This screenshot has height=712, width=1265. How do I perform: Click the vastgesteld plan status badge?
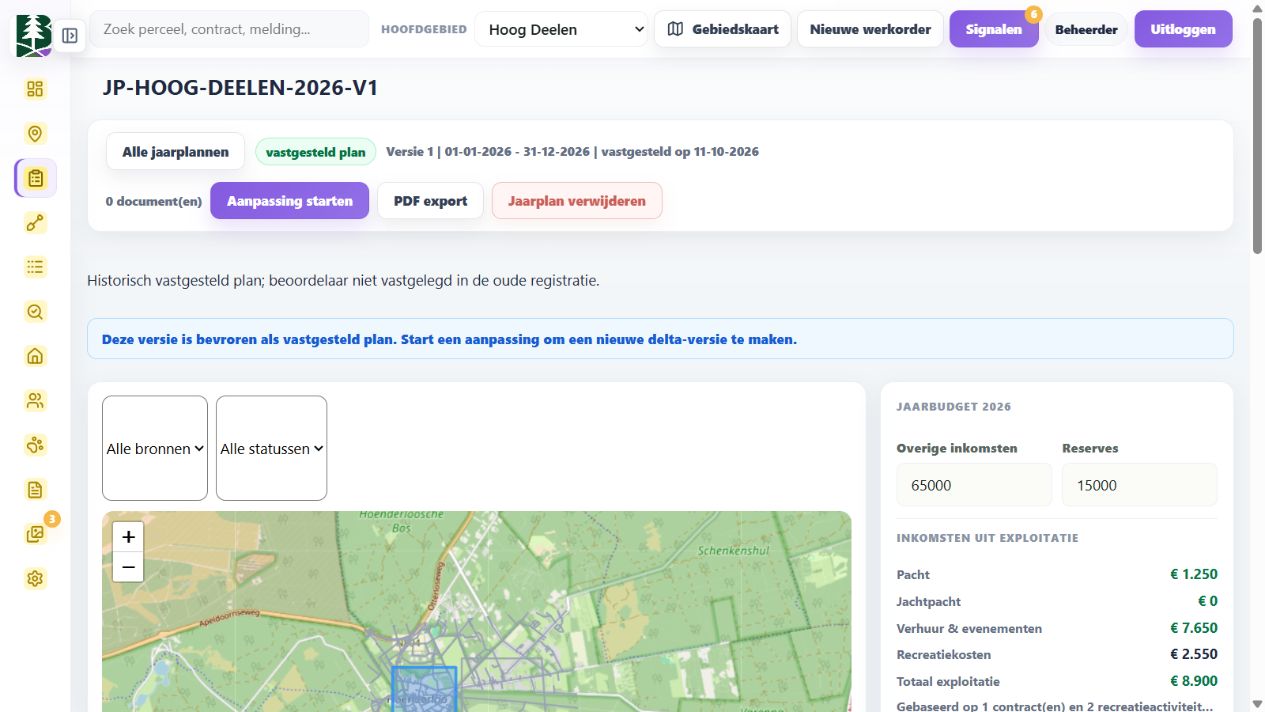point(316,152)
